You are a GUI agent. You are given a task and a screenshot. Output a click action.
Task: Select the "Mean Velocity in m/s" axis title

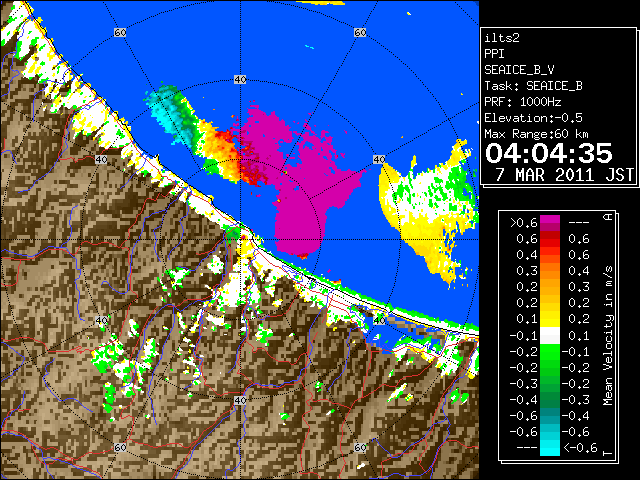point(608,336)
